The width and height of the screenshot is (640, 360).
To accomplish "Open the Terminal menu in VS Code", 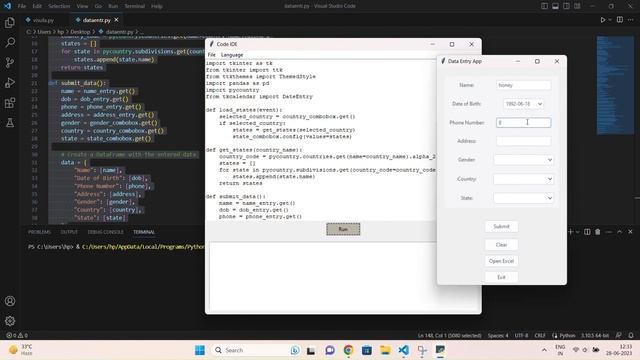I will coord(134,6).
